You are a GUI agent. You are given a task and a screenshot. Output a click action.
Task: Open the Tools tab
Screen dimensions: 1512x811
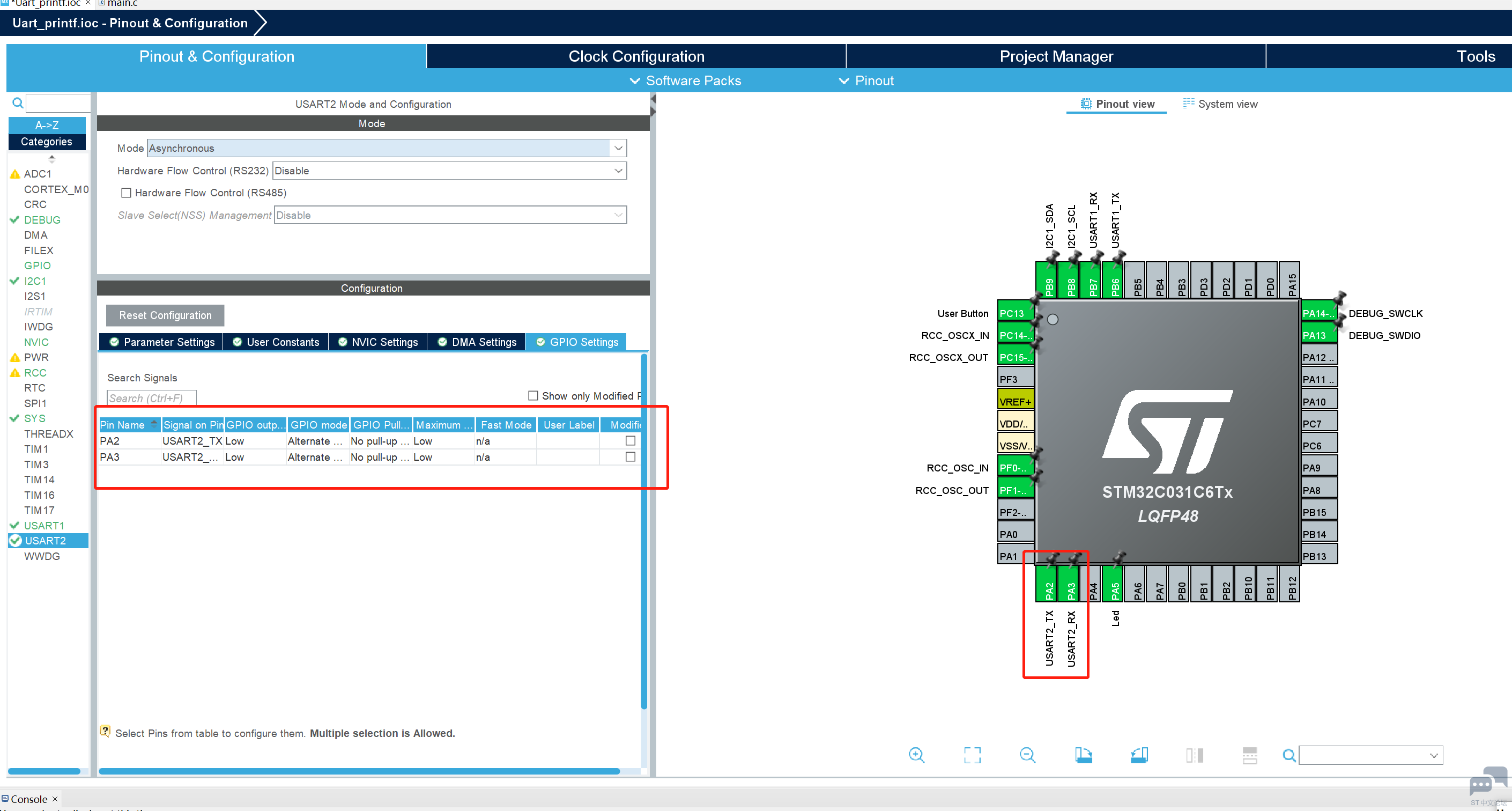point(1476,56)
